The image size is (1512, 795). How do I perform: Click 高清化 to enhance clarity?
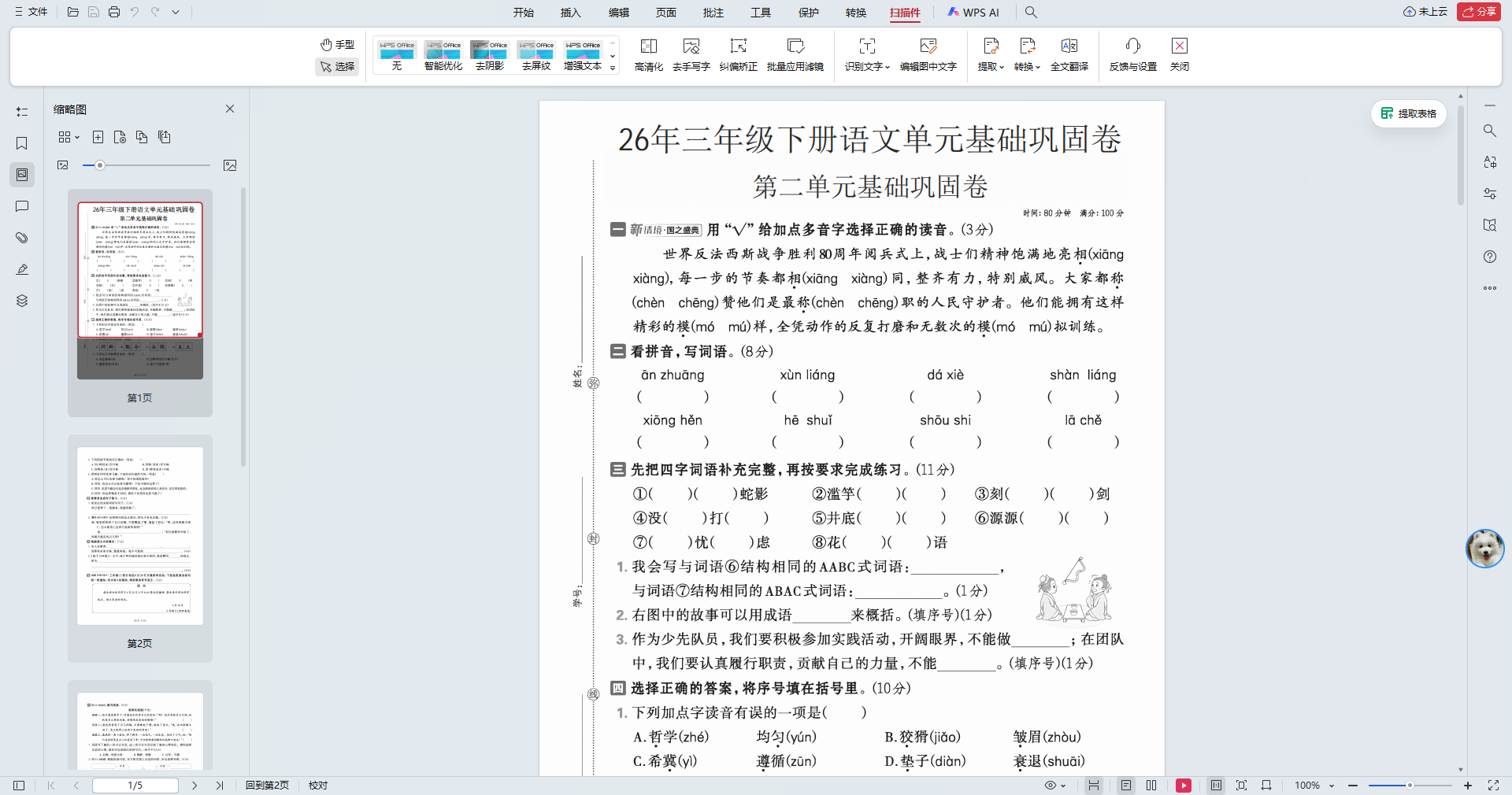coord(648,55)
